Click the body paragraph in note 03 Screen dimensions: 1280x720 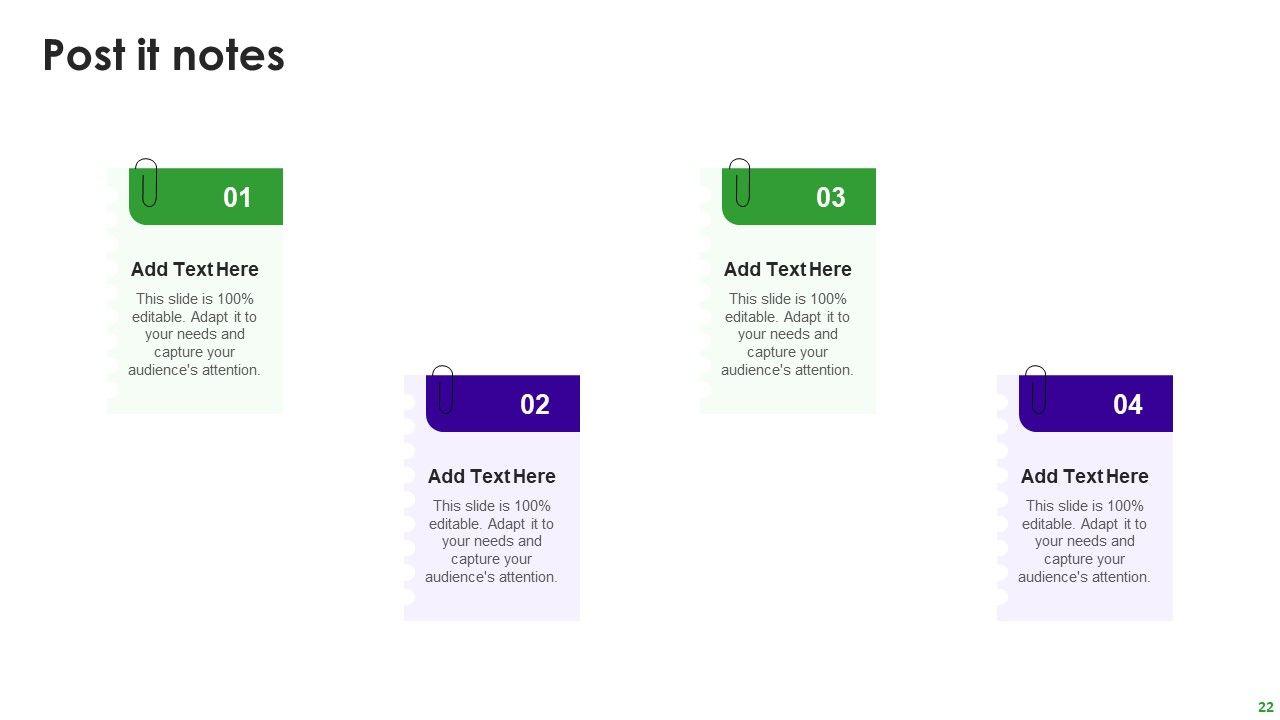787,334
